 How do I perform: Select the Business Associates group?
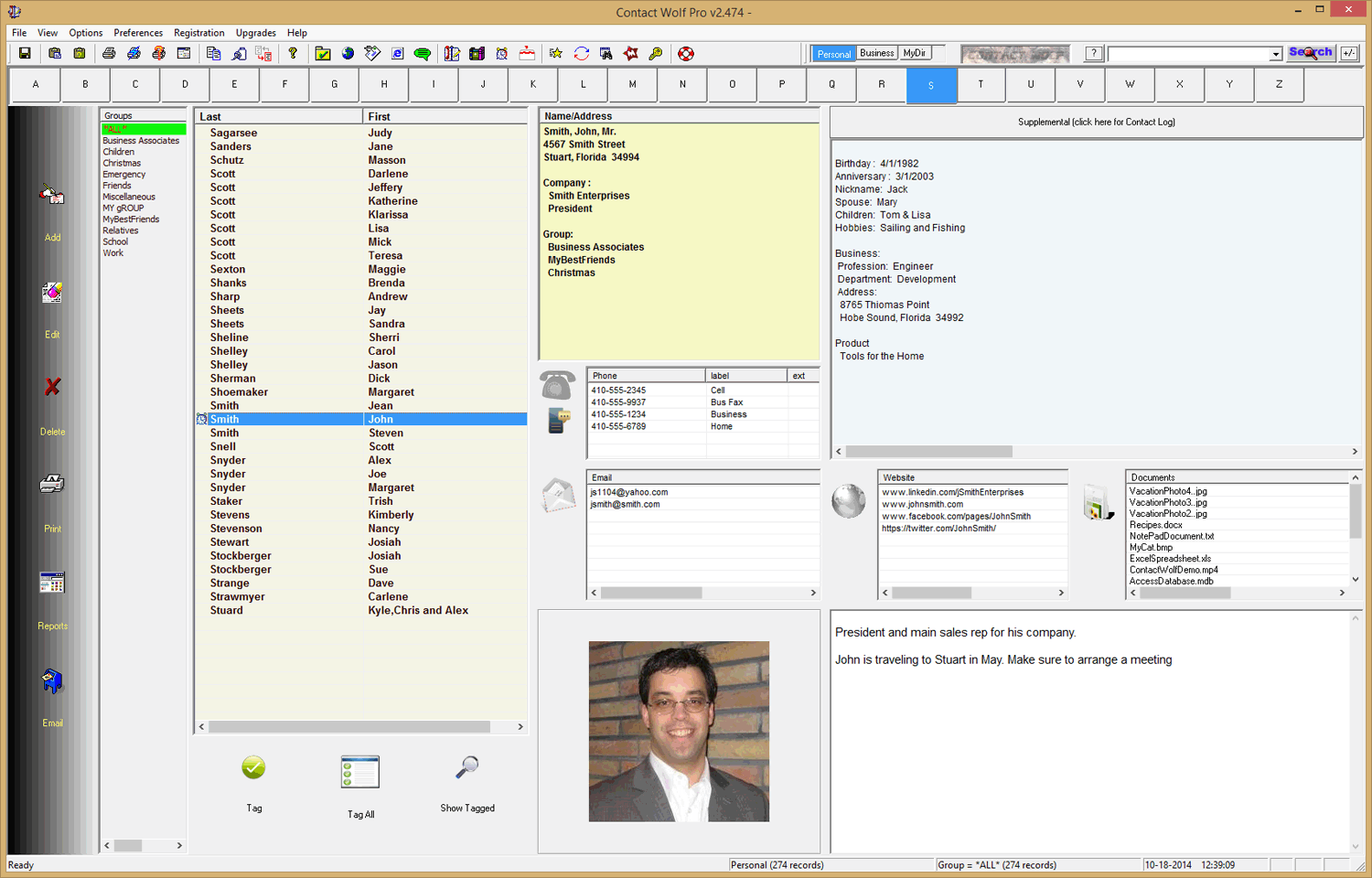(x=141, y=141)
